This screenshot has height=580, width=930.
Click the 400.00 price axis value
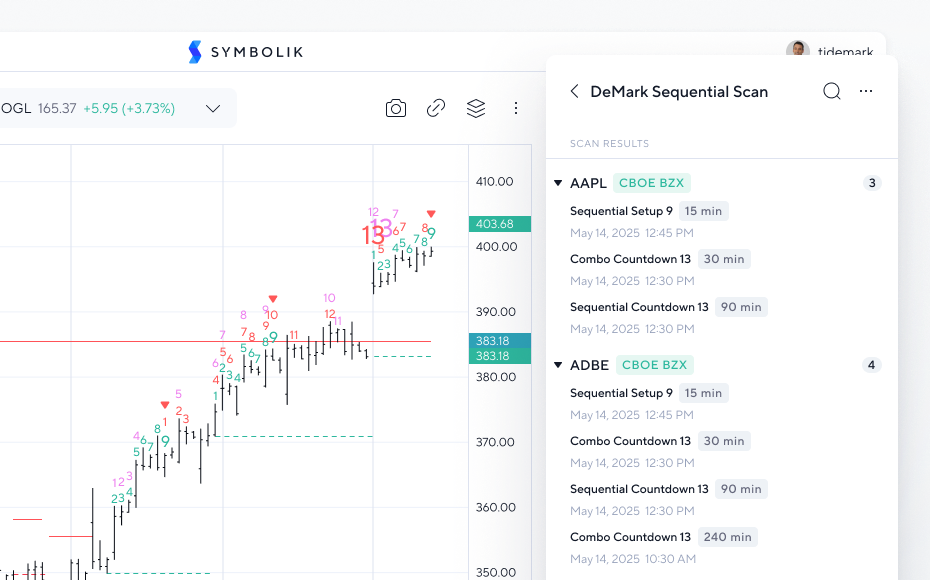click(x=496, y=247)
